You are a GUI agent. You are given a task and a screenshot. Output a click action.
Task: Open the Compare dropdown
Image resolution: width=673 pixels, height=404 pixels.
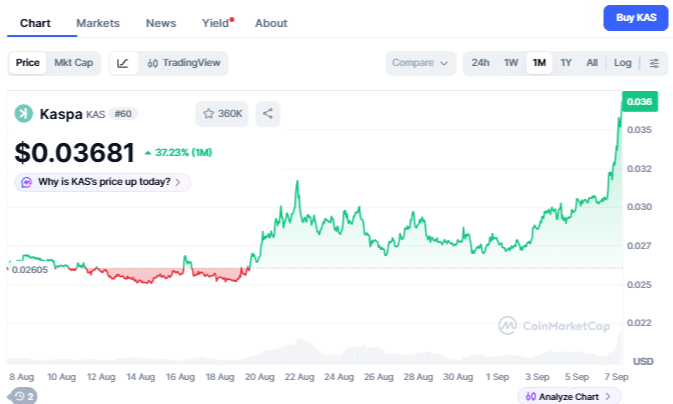pyautogui.click(x=420, y=63)
